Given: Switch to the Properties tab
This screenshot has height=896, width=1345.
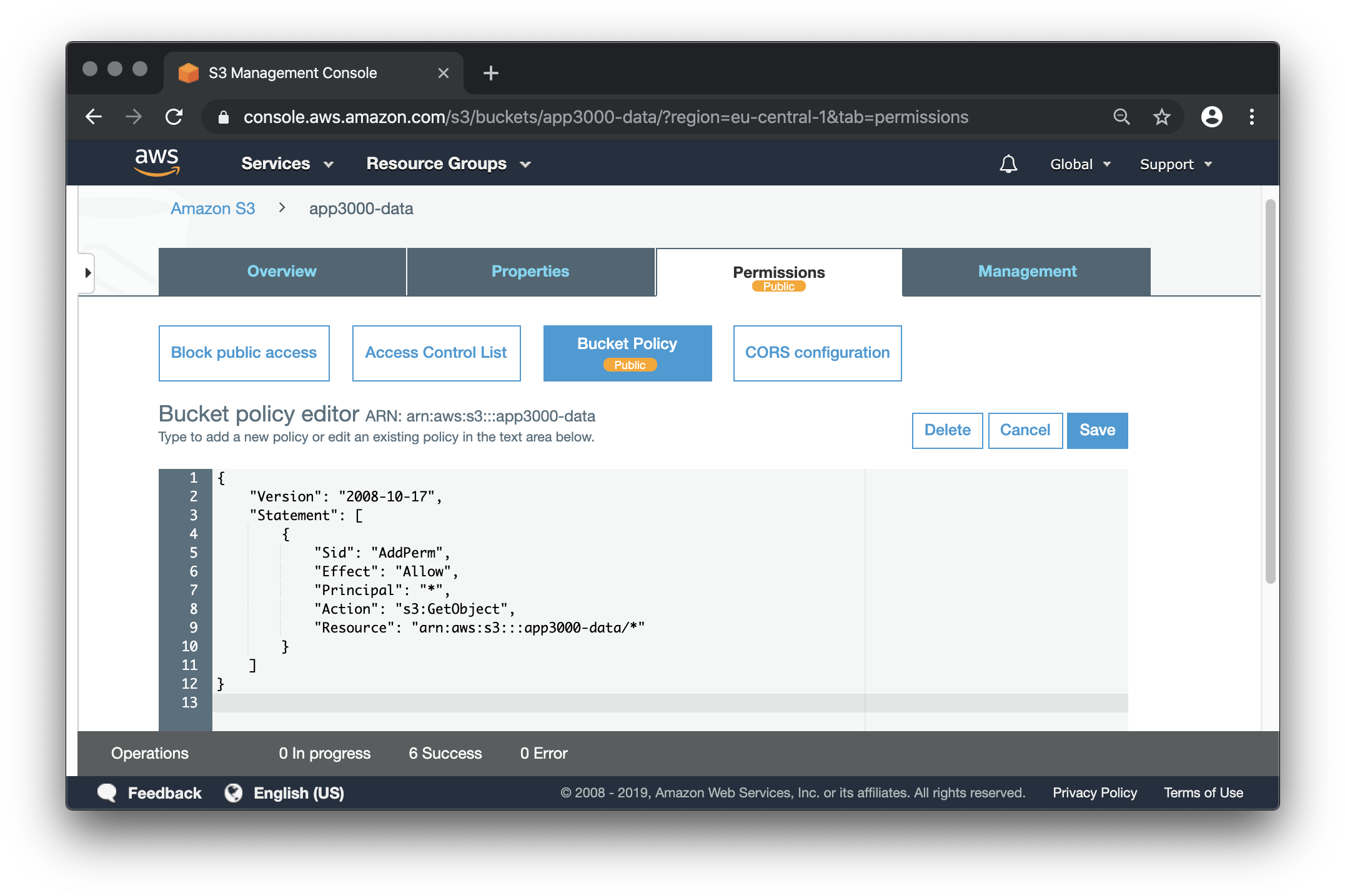Looking at the screenshot, I should tap(530, 272).
